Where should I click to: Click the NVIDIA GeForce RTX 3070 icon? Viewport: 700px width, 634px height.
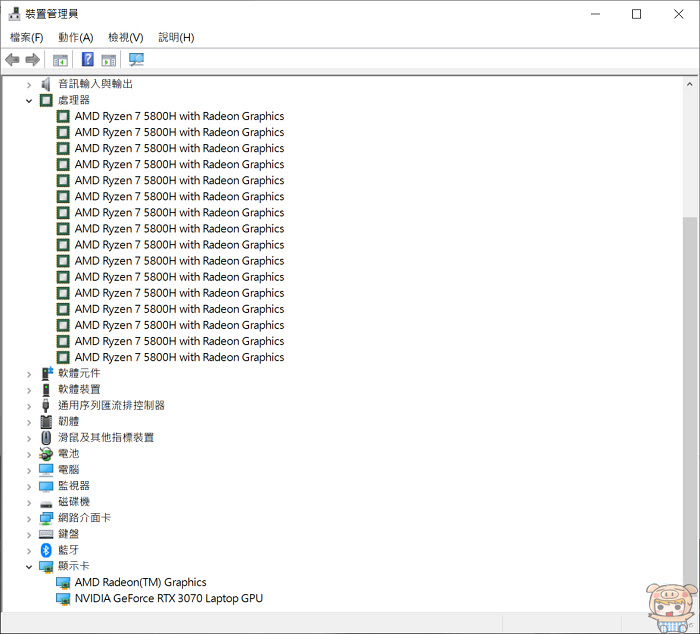63,599
